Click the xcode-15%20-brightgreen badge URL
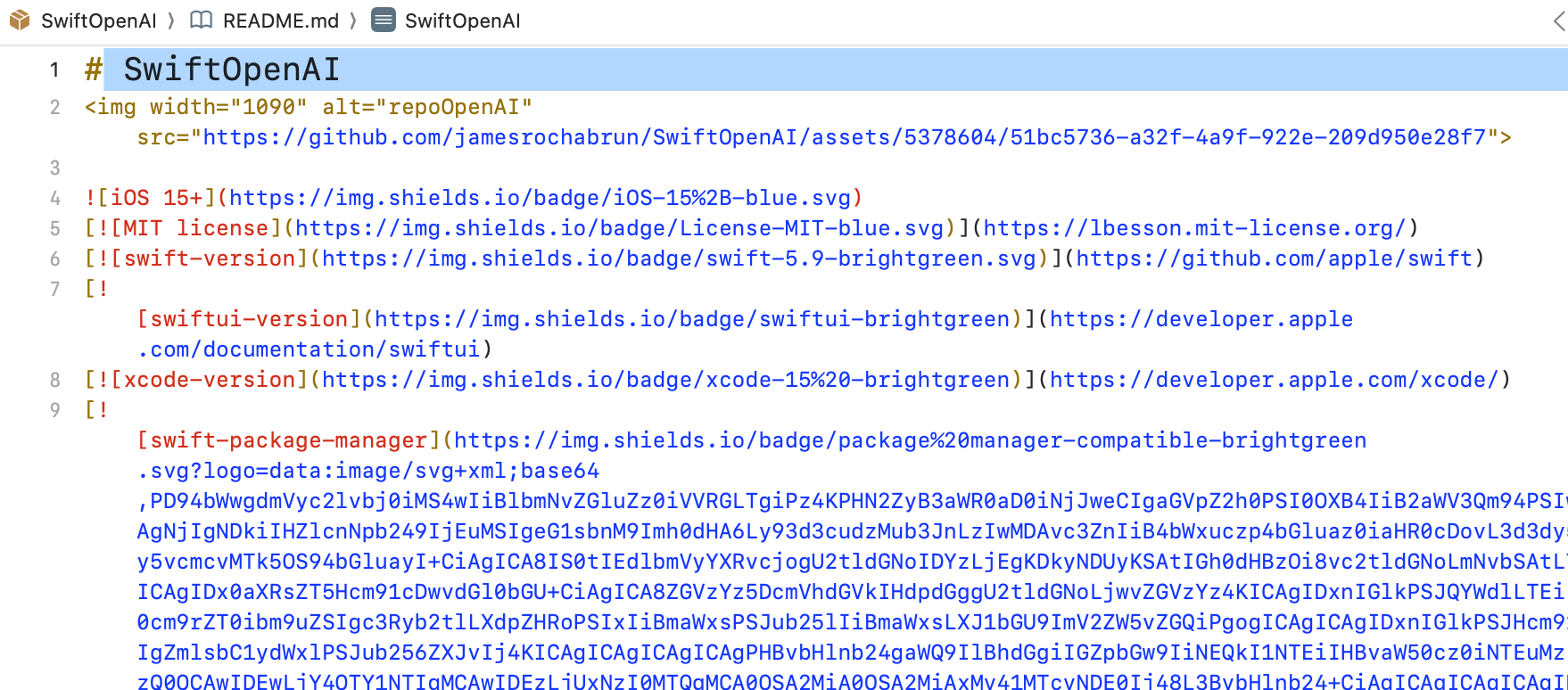This screenshot has width=1568, height=690. tap(665, 380)
